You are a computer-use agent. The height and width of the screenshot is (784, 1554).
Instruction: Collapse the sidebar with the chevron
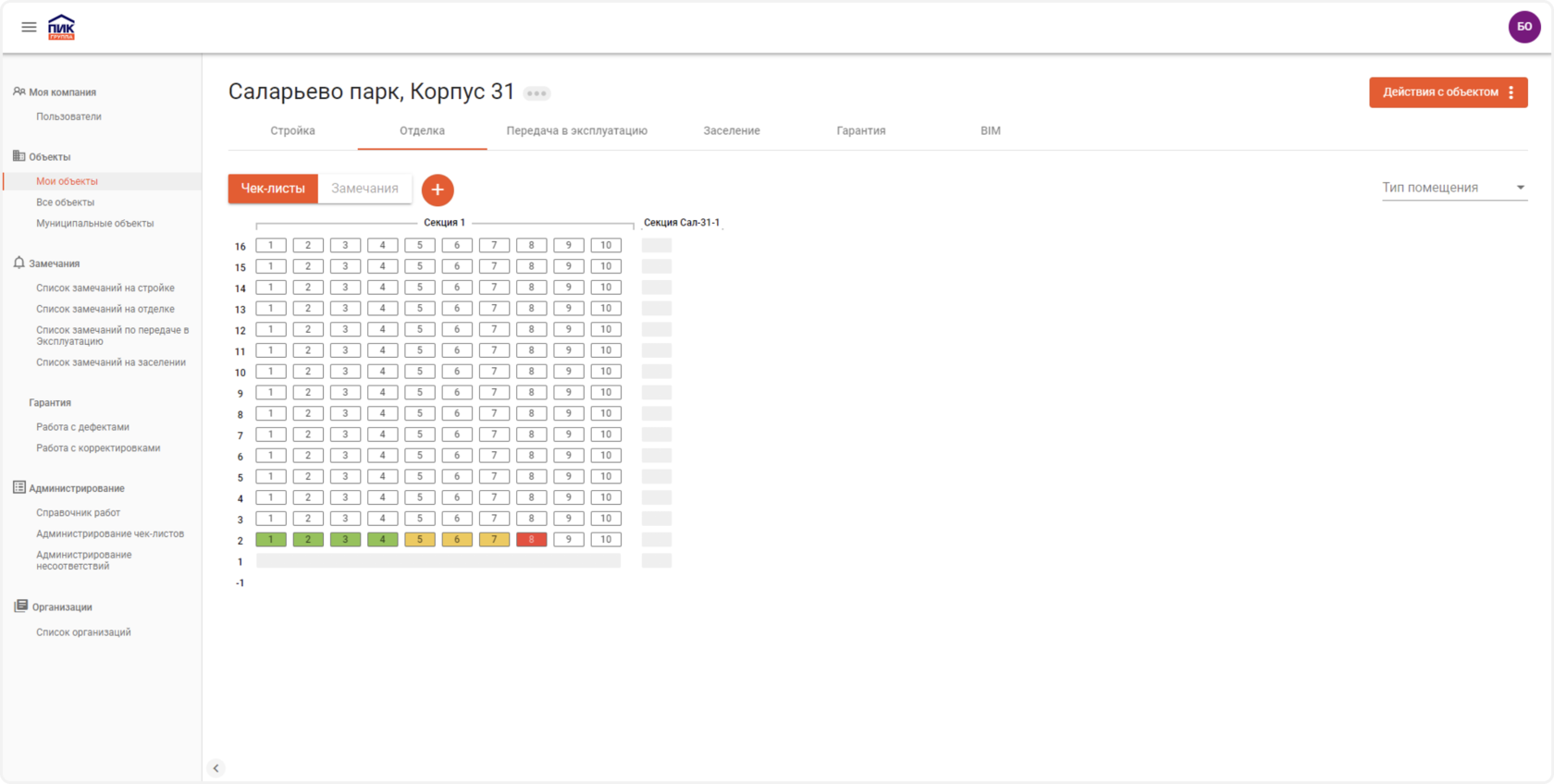click(216, 768)
